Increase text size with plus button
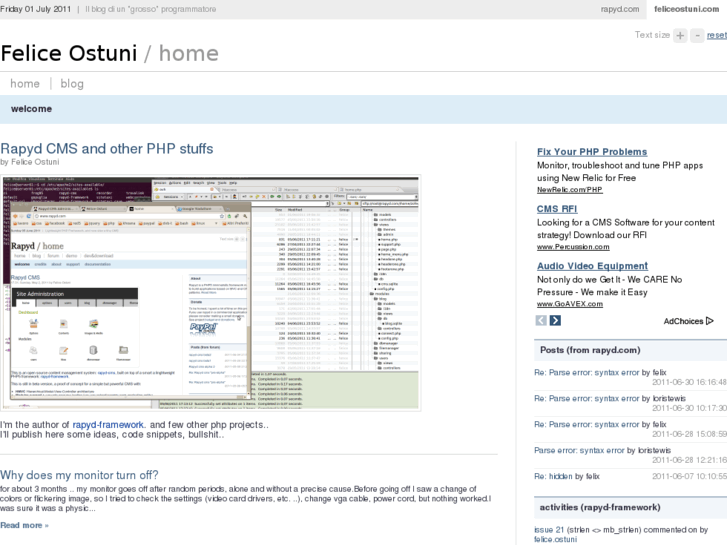 tap(680, 36)
